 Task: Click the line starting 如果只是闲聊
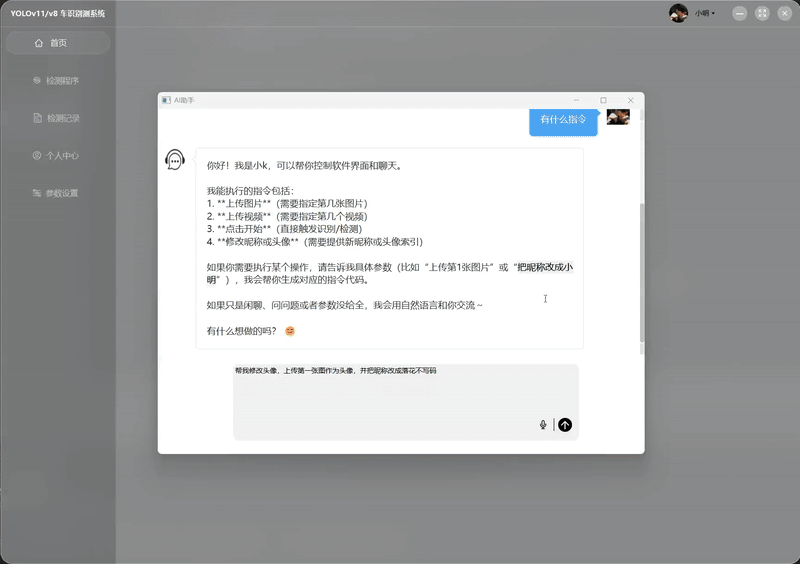344,305
